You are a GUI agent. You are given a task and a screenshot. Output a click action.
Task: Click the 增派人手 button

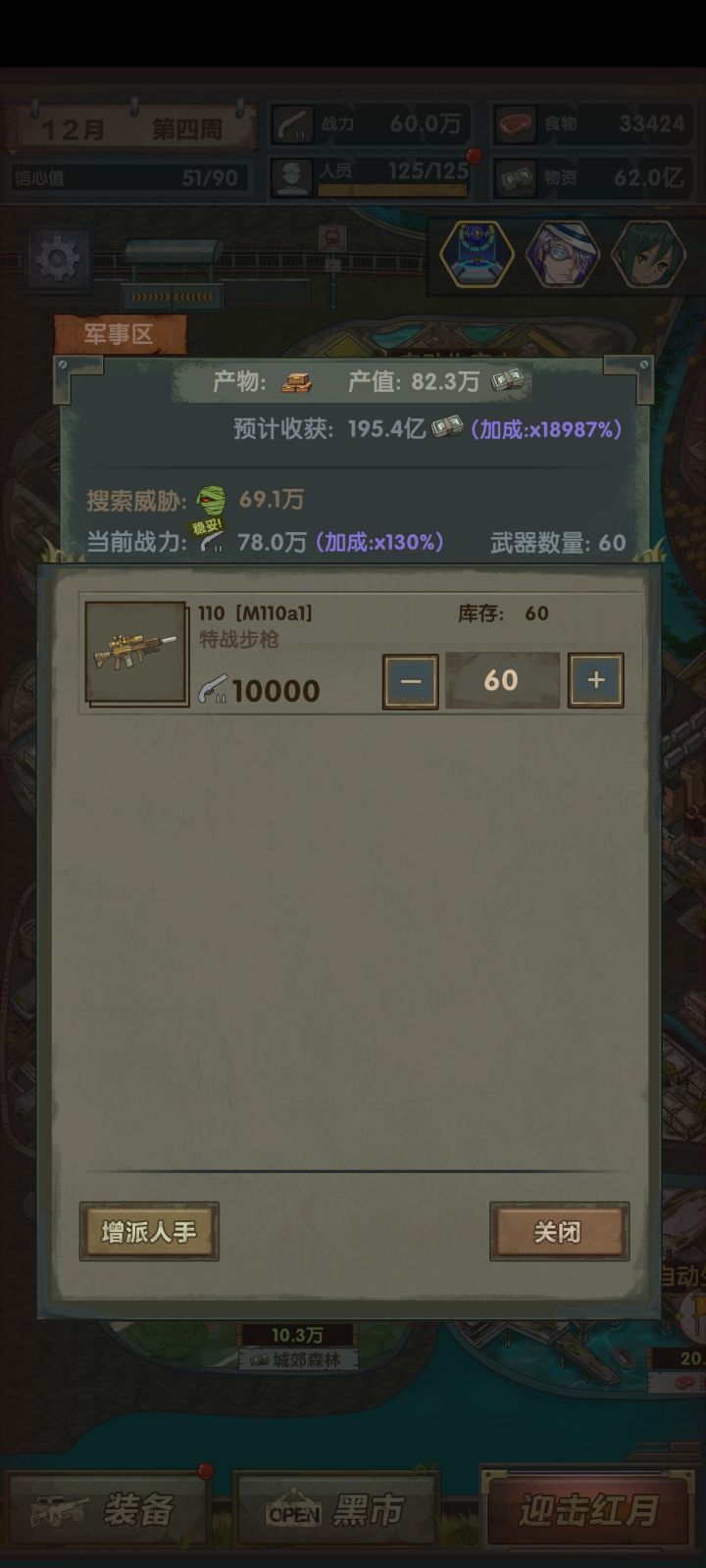tap(149, 1232)
